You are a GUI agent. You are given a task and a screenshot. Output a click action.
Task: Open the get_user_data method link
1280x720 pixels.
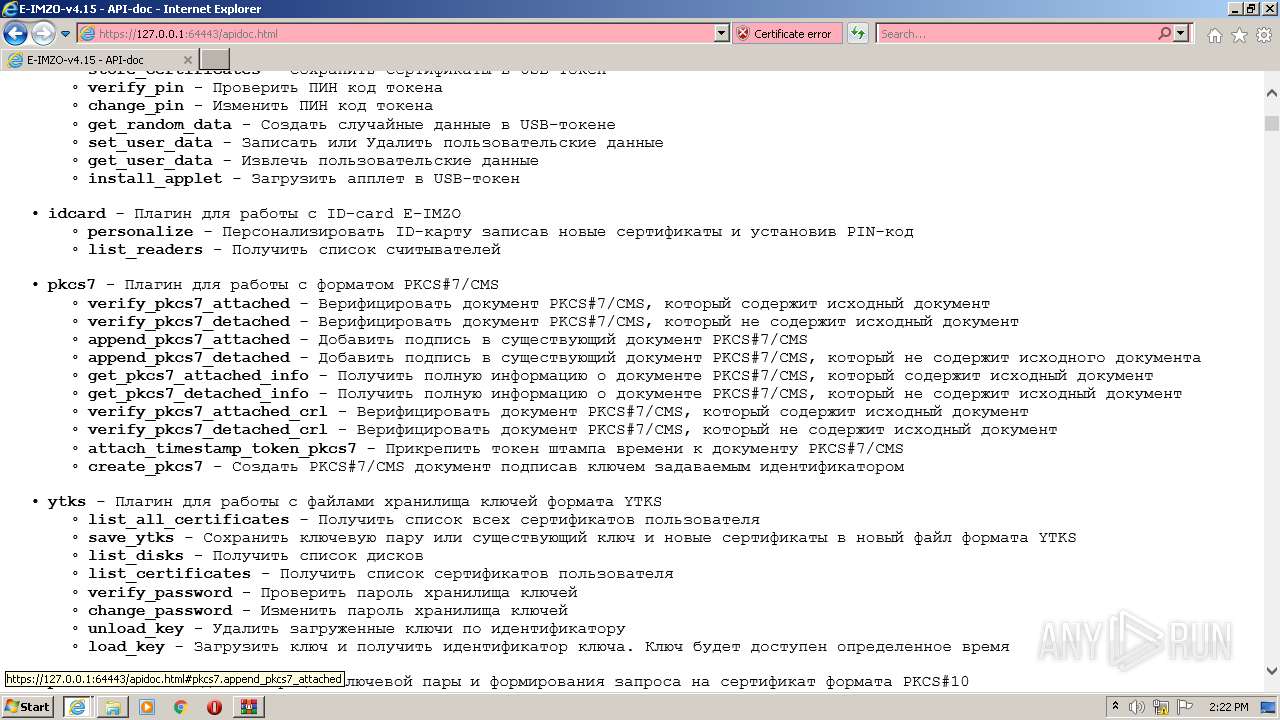pos(150,161)
